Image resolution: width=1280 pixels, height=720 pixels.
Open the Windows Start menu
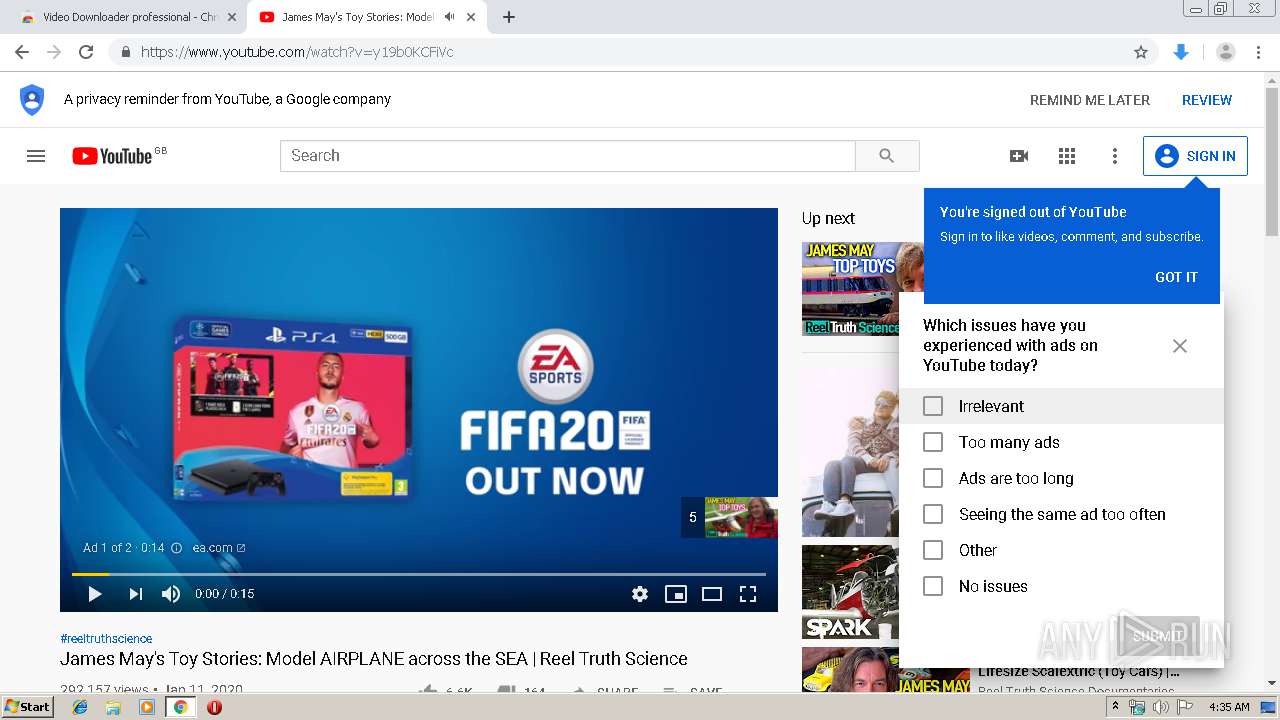[28, 707]
